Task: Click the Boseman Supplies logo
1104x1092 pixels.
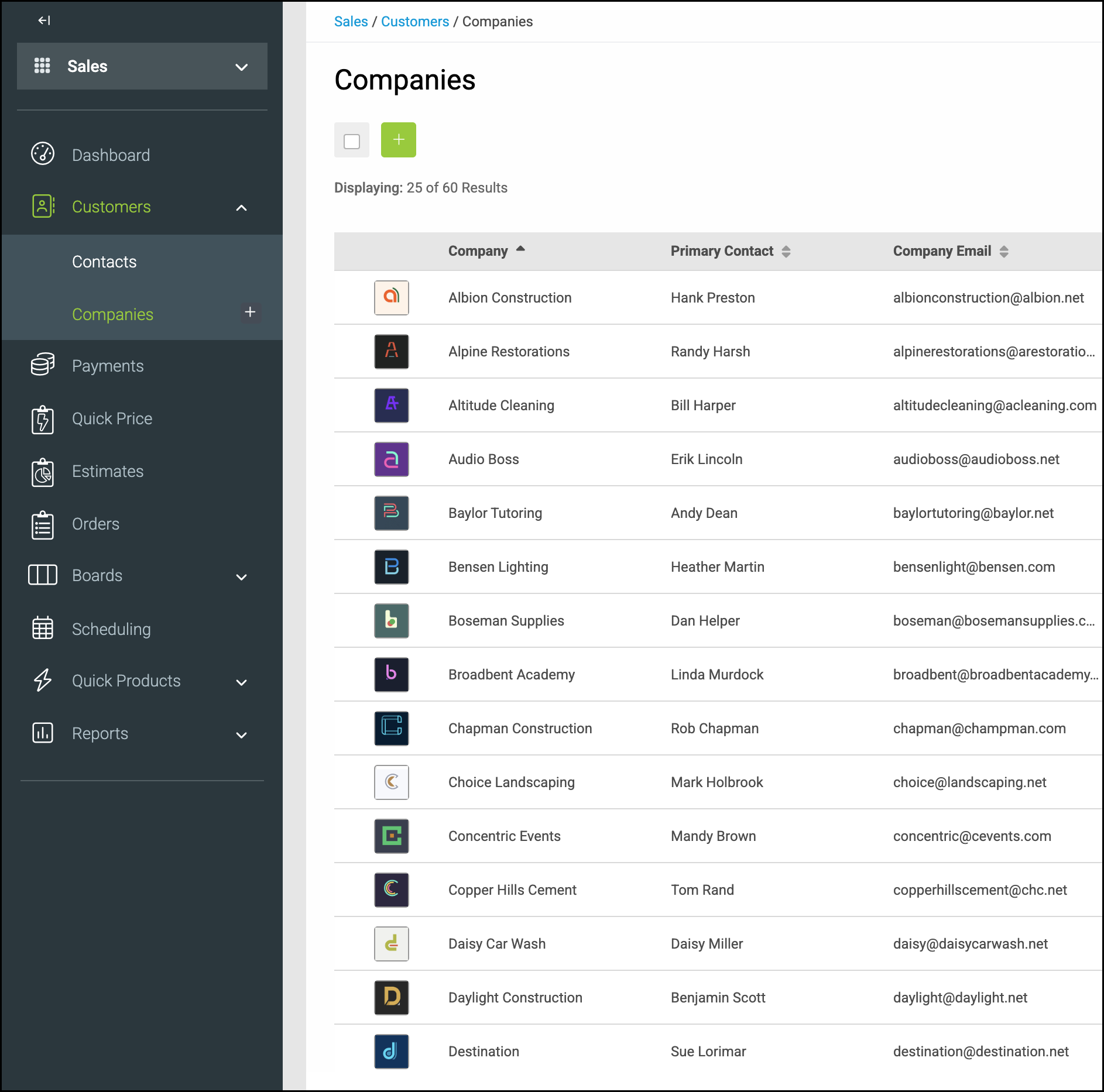Action: point(392,621)
